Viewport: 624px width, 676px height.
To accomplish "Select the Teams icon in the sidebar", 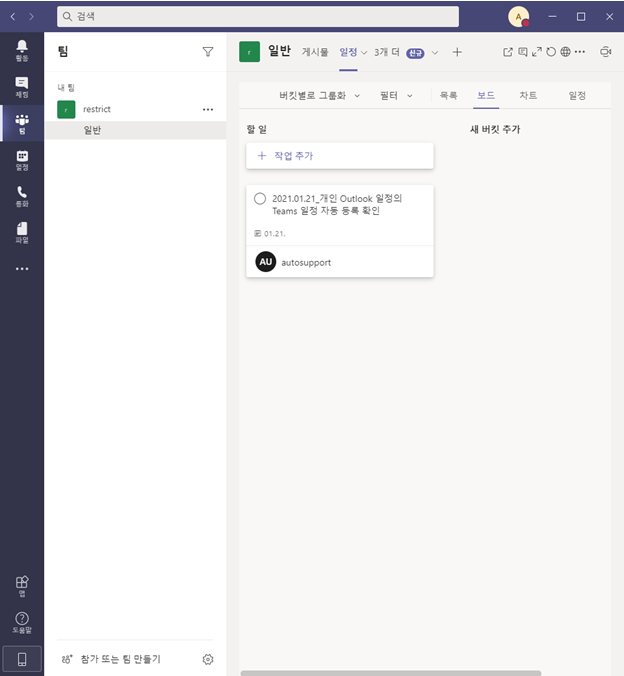I will 22,124.
